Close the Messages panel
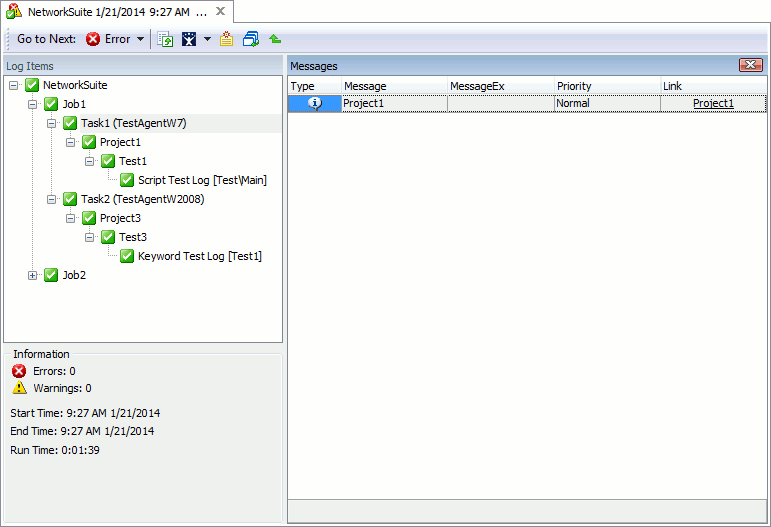This screenshot has width=771, height=527. click(751, 65)
